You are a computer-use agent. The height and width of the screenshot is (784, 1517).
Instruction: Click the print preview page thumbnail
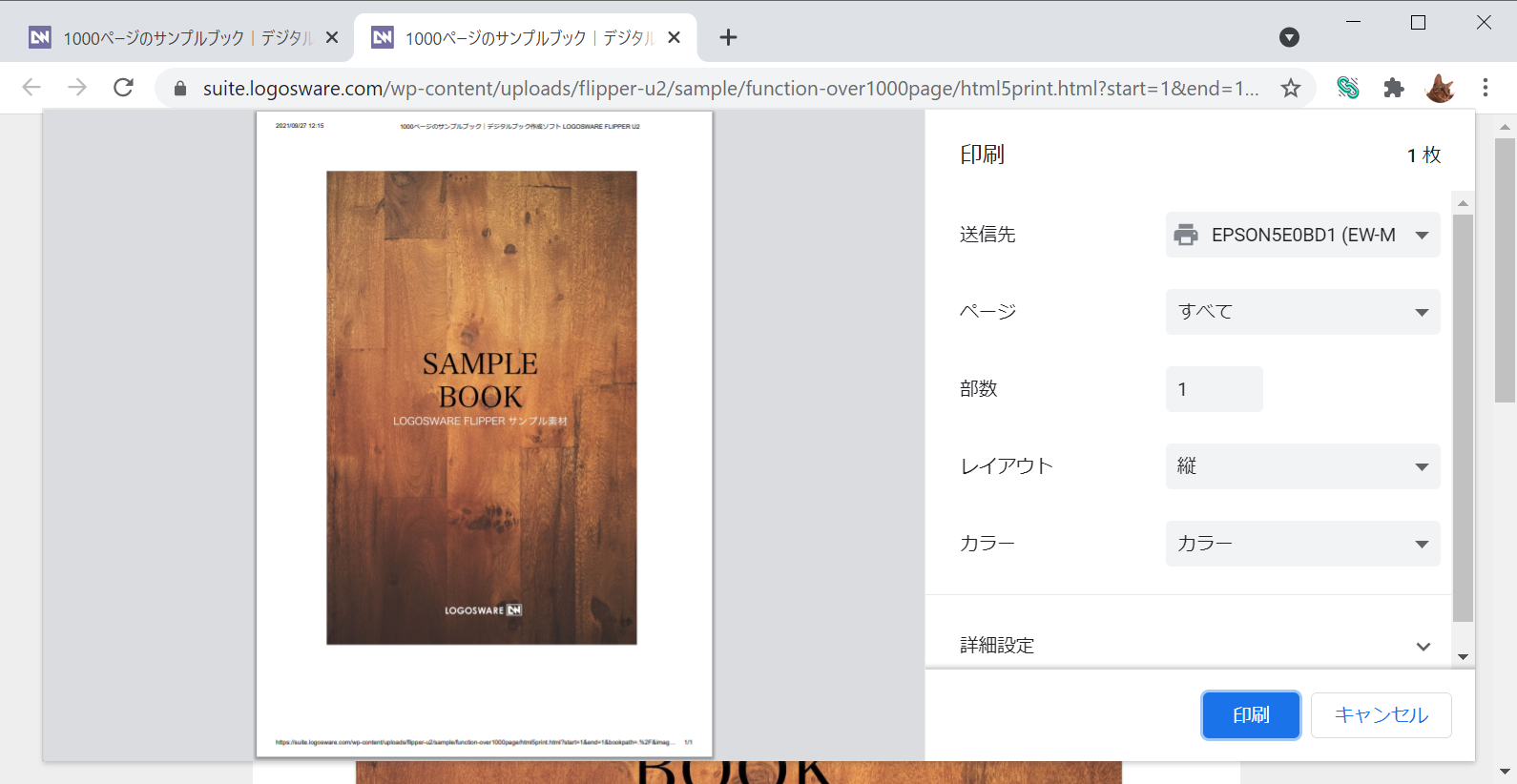[485, 434]
